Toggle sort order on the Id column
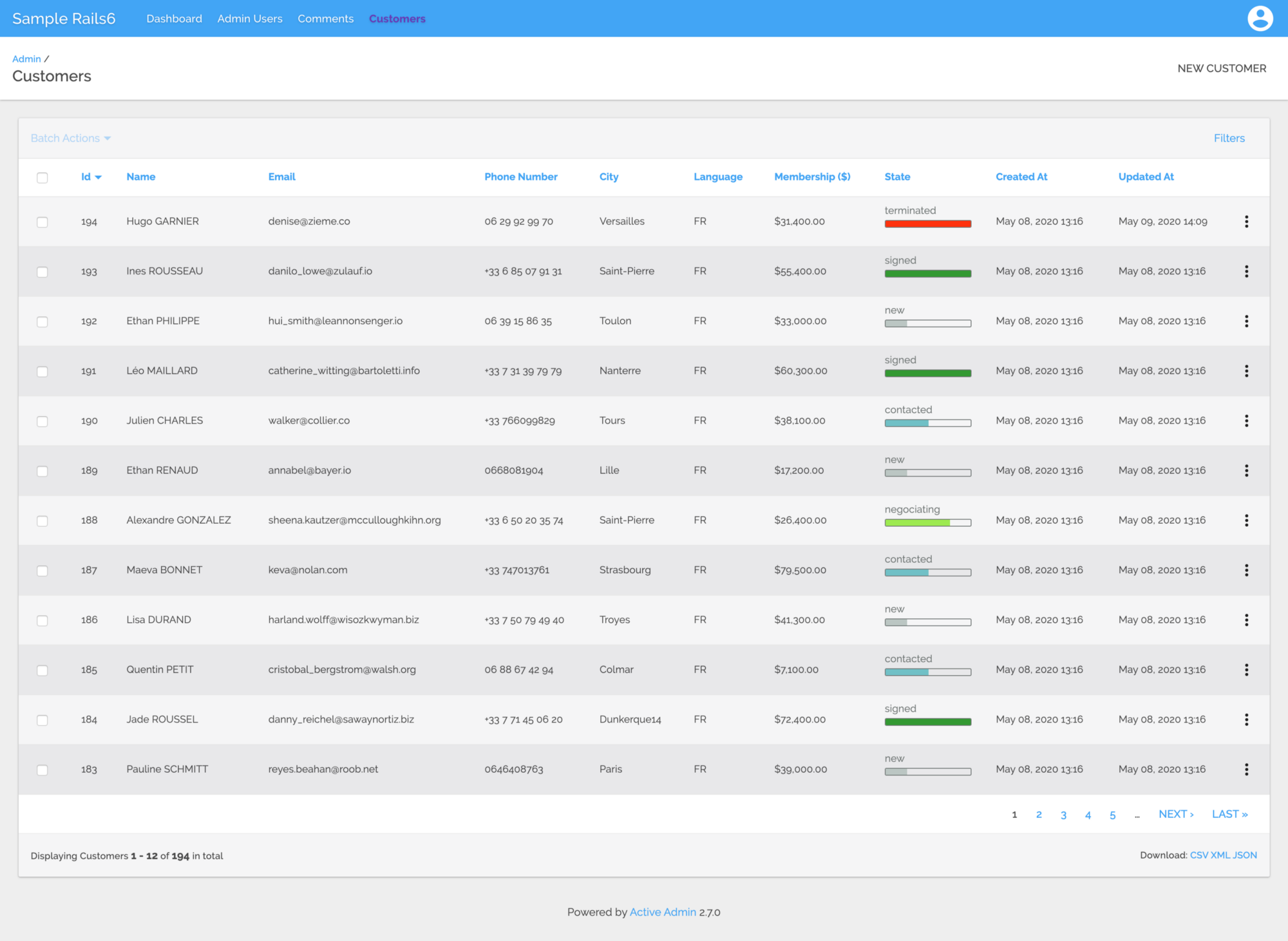This screenshot has width=1288, height=941. pos(91,176)
